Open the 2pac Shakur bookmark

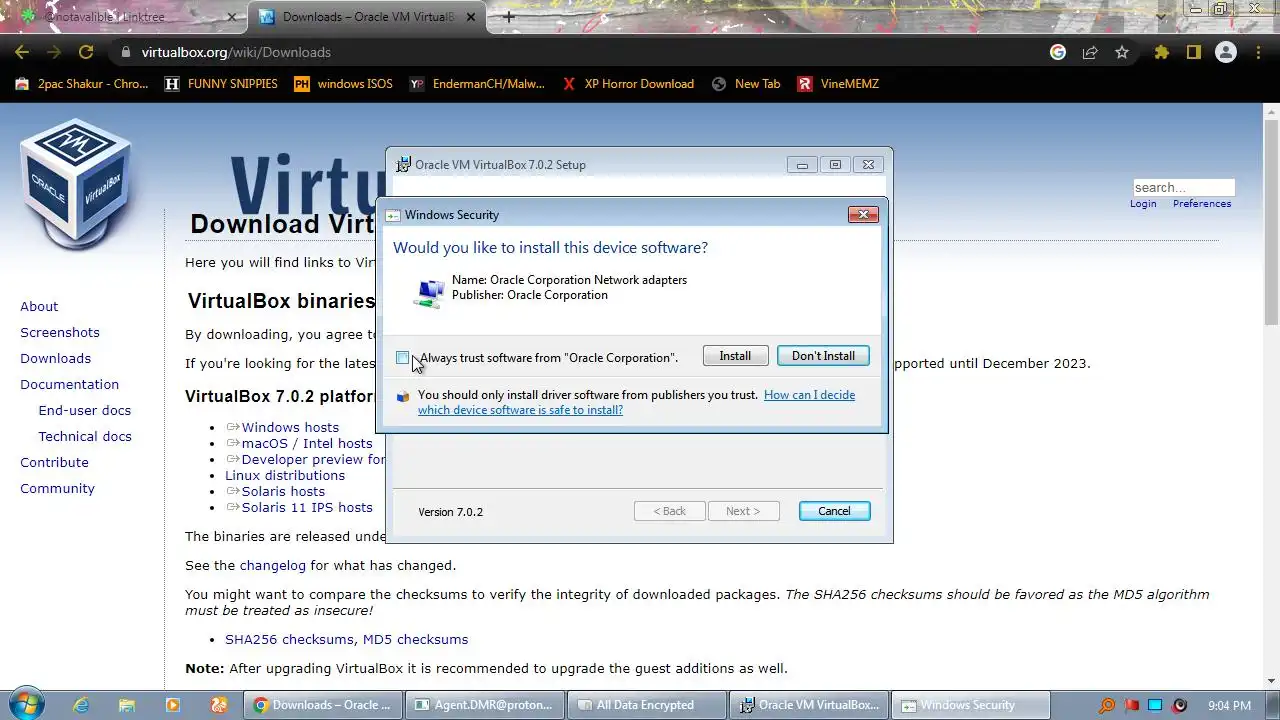81,84
